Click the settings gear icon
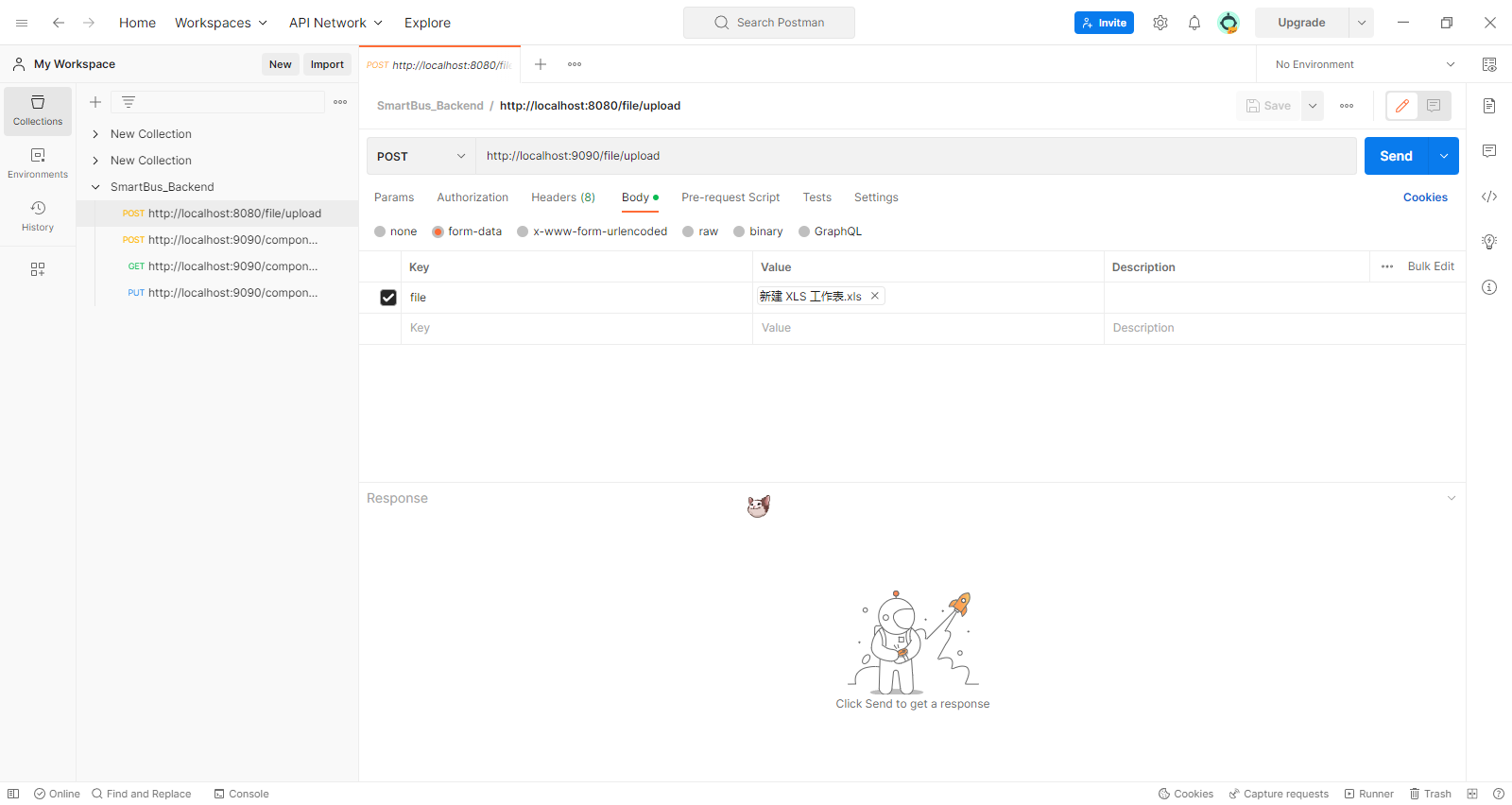 point(1160,23)
